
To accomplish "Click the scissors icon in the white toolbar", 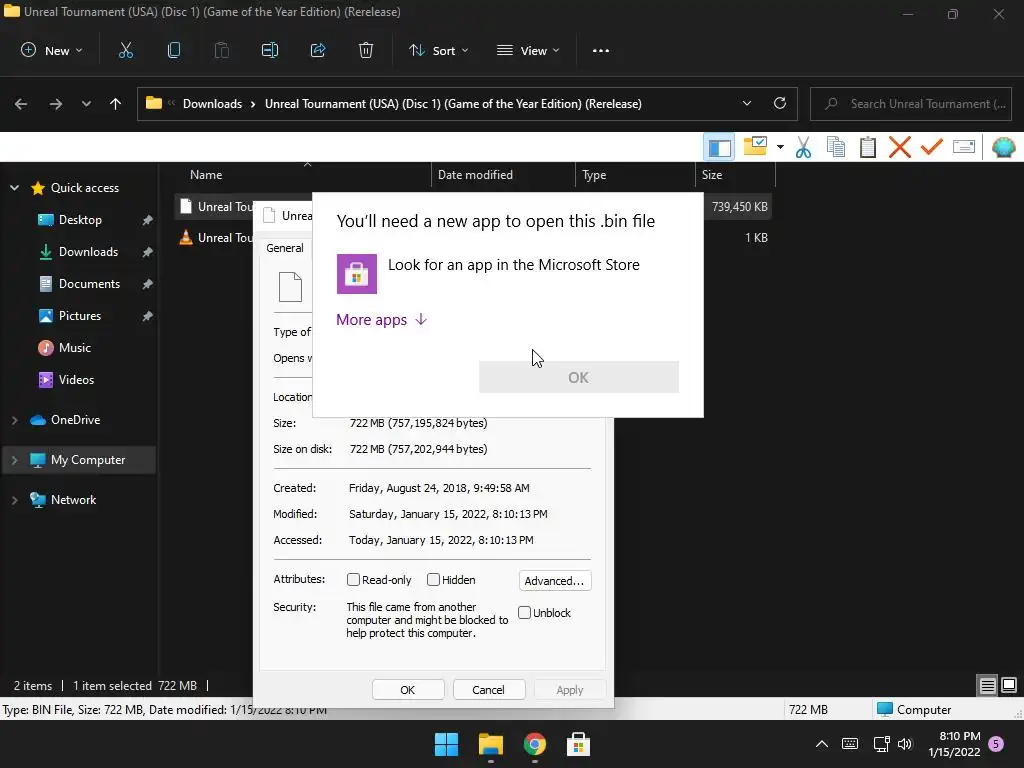I will click(x=803, y=148).
